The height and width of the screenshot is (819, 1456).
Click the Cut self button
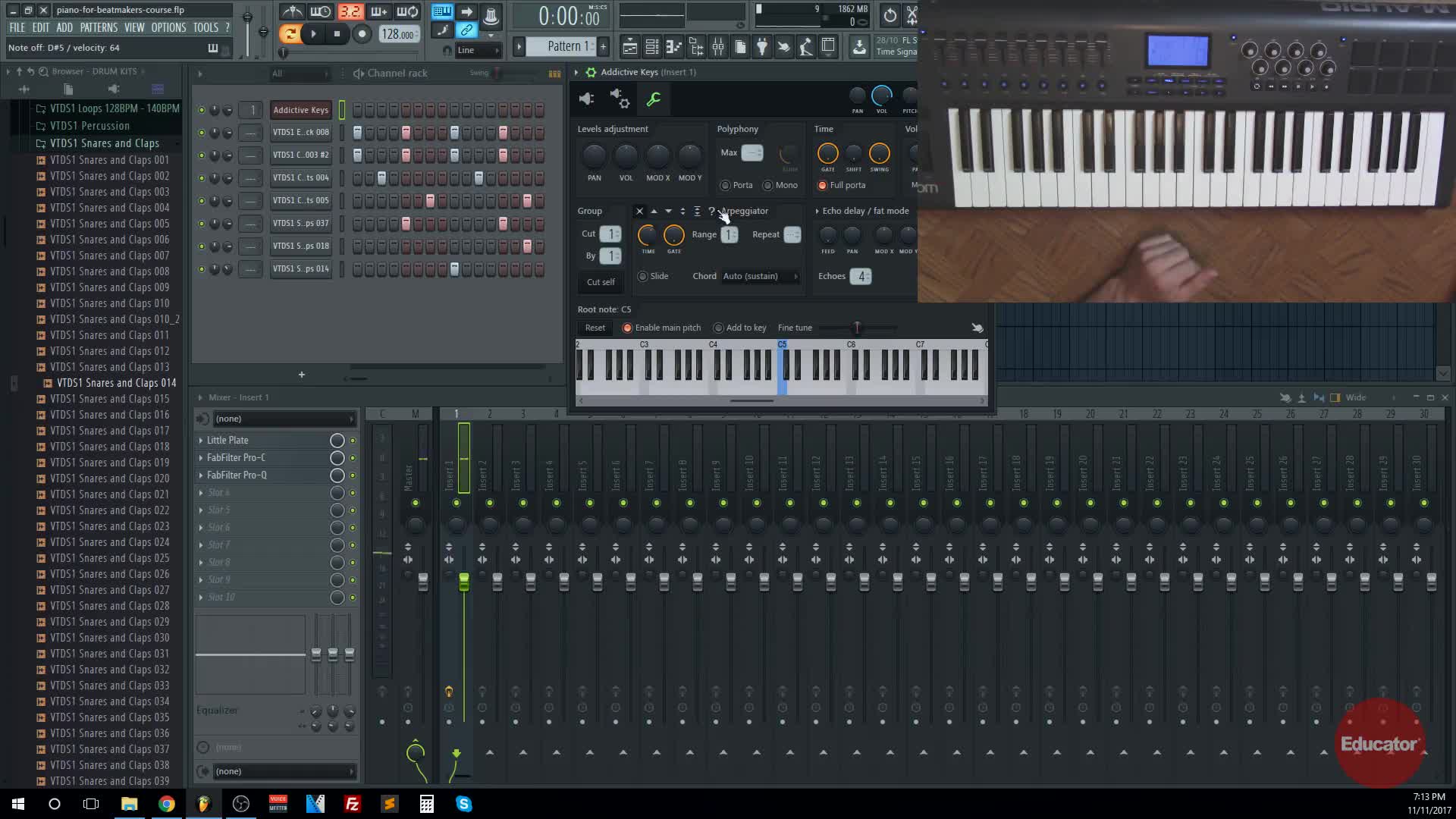coord(601,282)
